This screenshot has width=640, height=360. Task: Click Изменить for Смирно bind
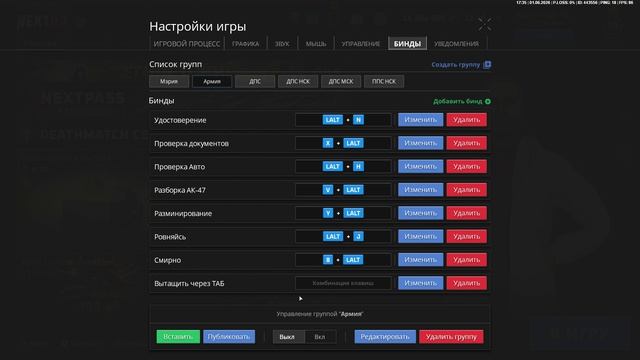pyautogui.click(x=420, y=260)
